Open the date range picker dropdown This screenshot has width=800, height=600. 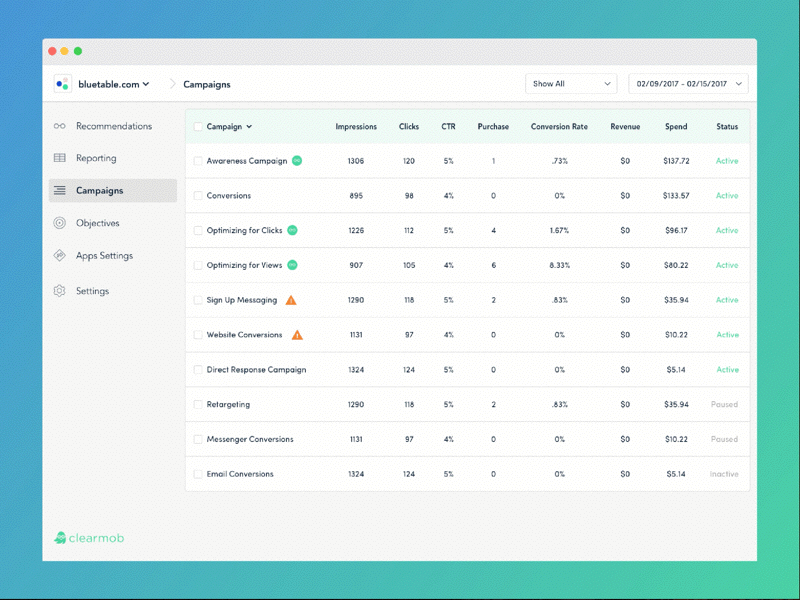(686, 84)
